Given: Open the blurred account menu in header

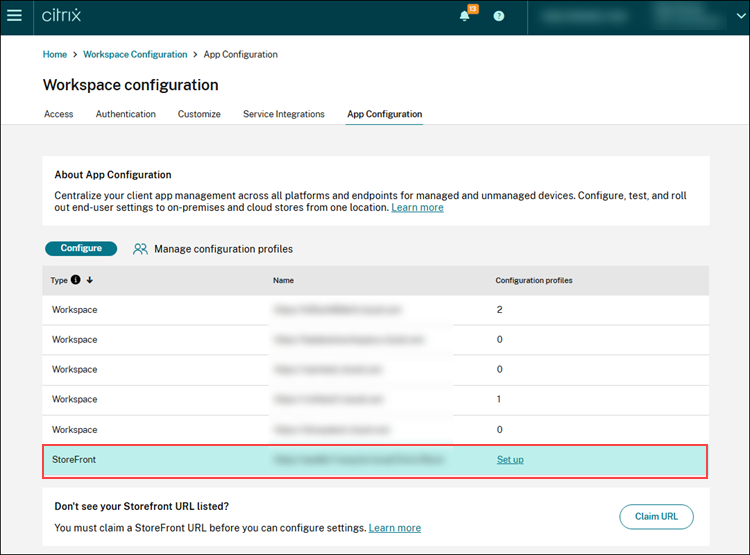Looking at the screenshot, I should (640, 16).
